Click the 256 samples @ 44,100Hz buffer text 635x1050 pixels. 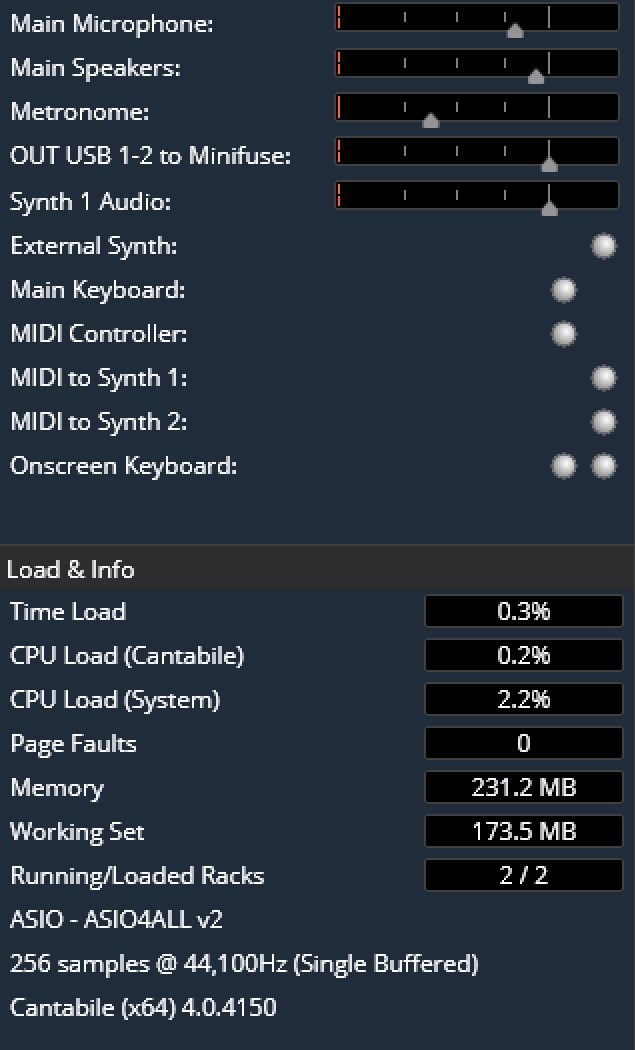point(244,964)
